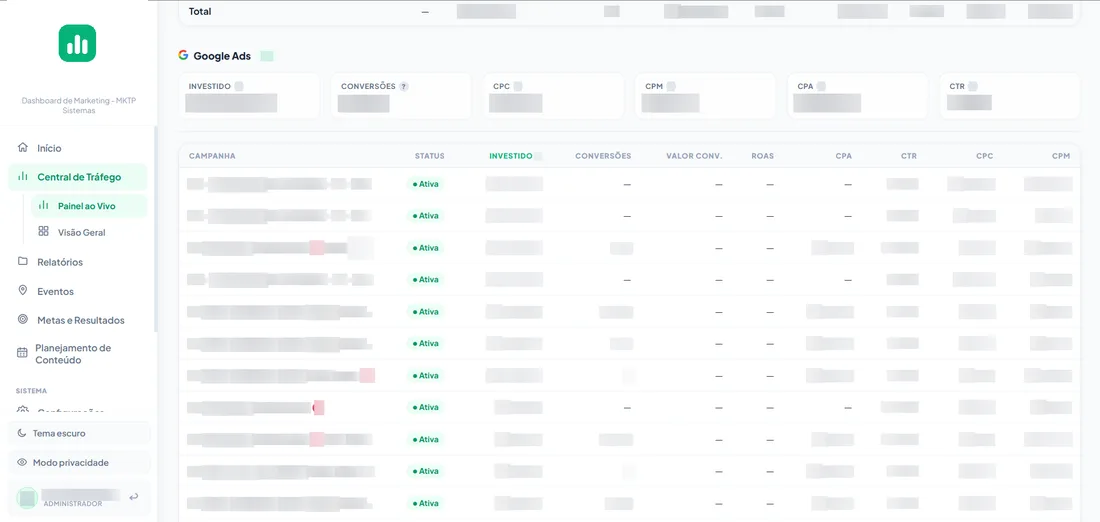Viewport: 1100px width, 522px height.
Task: Sort table by Status column
Action: [x=429, y=156]
